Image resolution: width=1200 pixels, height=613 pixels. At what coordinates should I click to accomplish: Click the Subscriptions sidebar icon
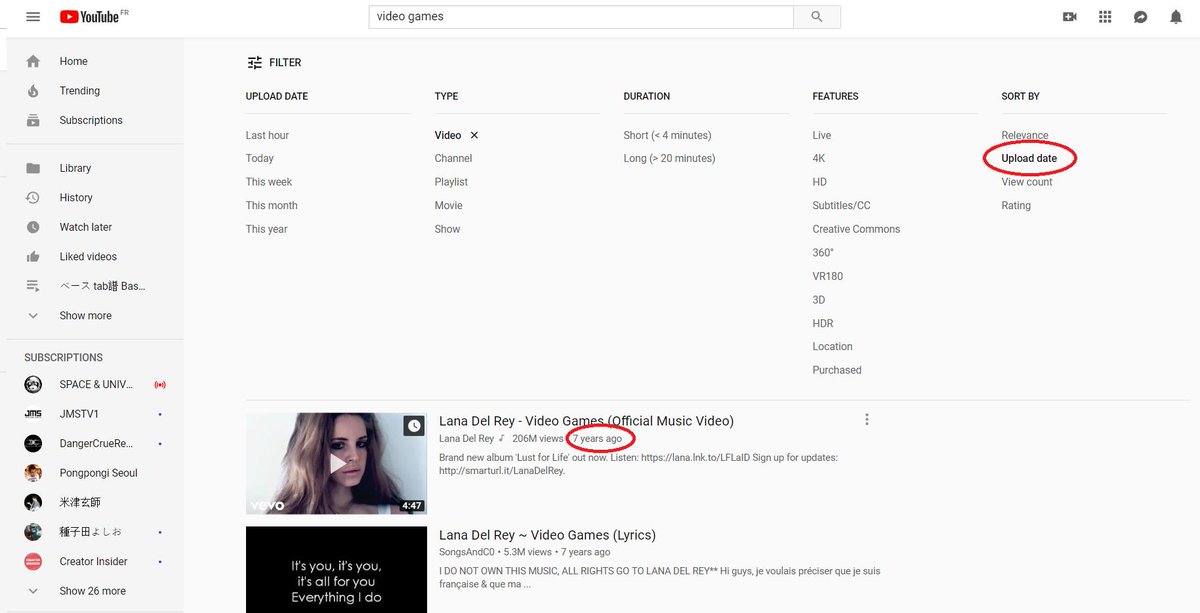coord(33,120)
